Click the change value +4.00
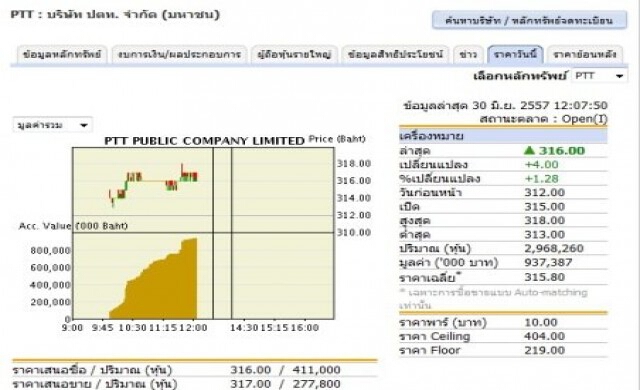Screen dimensions: 640x390 pyautogui.click(x=541, y=164)
